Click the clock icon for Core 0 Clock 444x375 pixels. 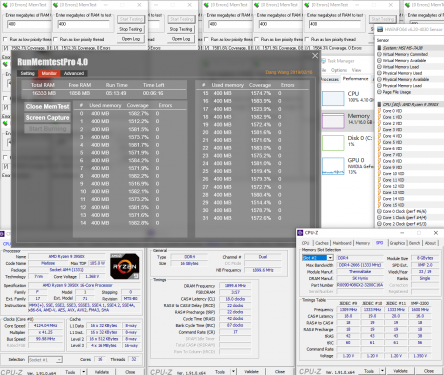379,211
